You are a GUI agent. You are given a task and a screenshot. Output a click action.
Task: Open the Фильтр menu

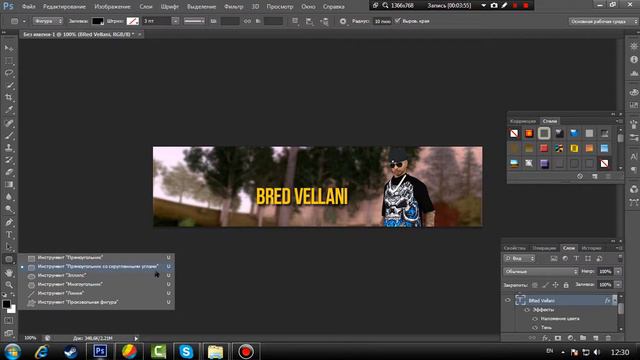(x=233, y=7)
